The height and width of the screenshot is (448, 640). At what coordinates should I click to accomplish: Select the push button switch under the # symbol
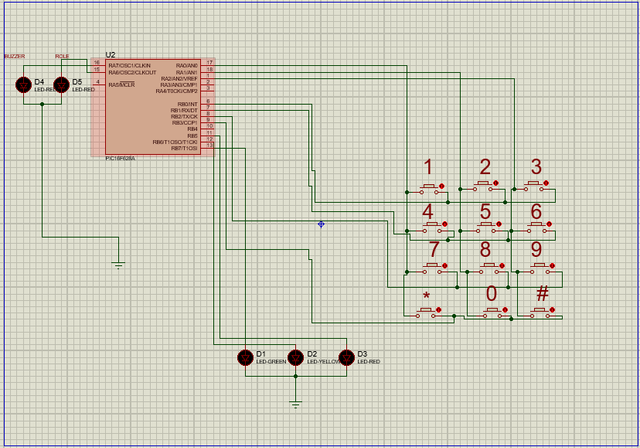[542, 313]
